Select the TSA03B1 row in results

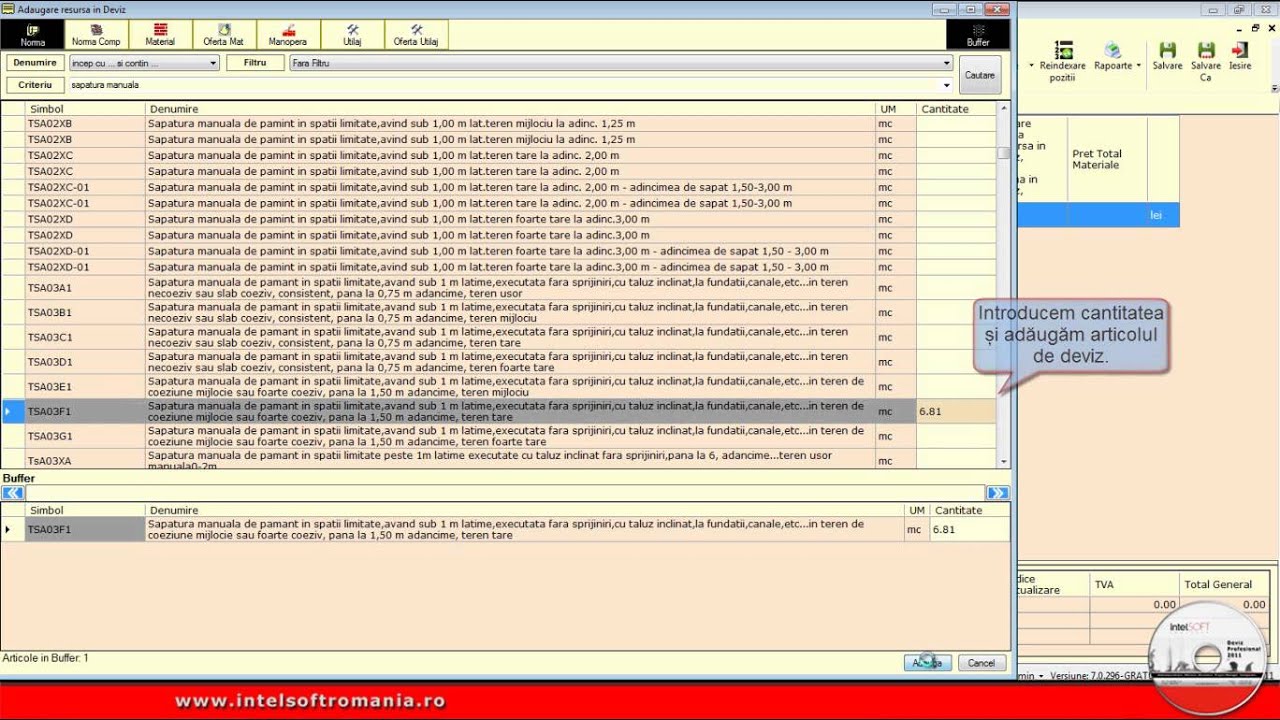pyautogui.click(x=498, y=313)
